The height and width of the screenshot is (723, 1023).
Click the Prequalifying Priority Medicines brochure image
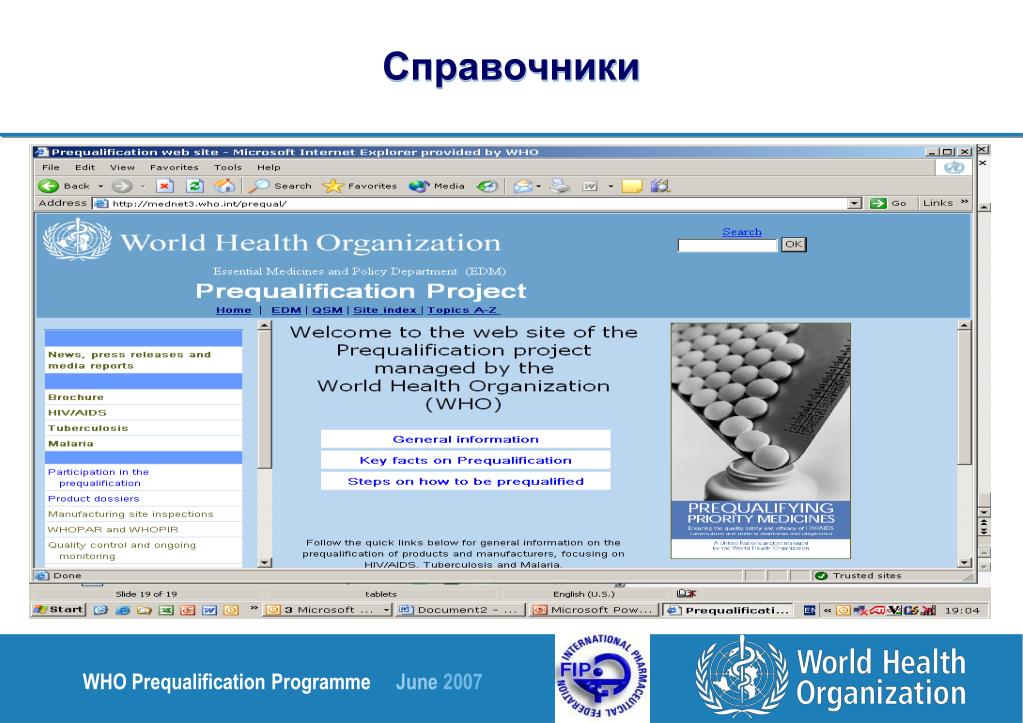761,441
